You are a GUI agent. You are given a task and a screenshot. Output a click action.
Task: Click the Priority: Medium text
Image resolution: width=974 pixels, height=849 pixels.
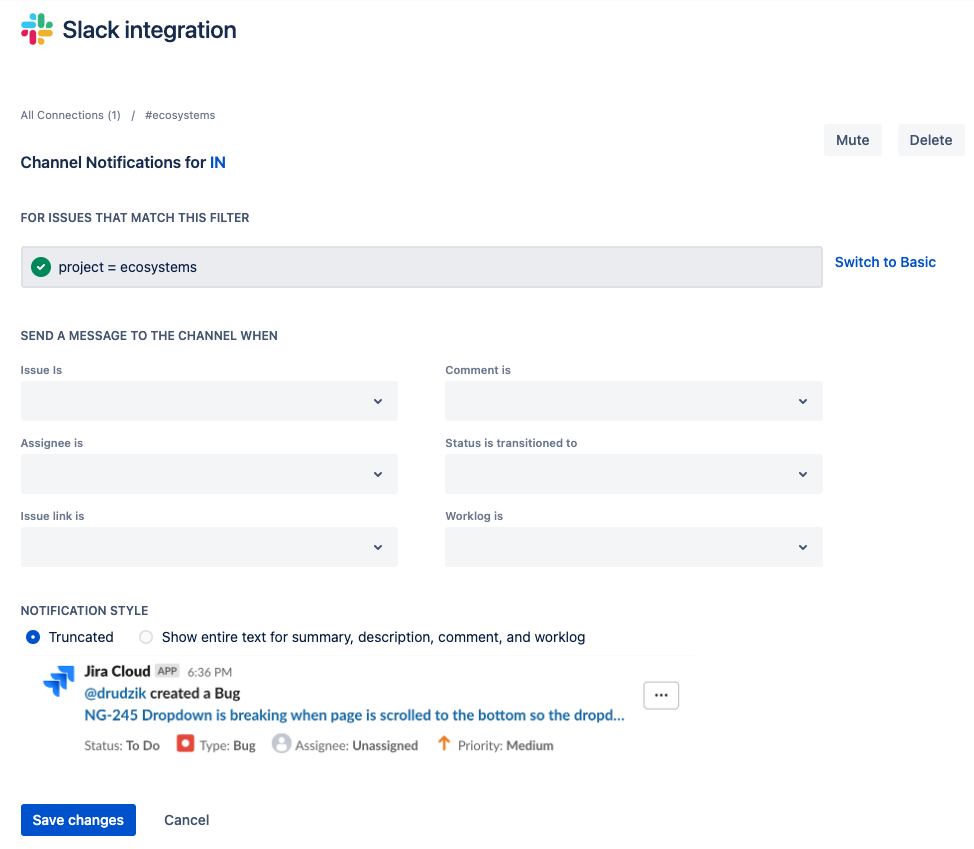click(x=506, y=745)
